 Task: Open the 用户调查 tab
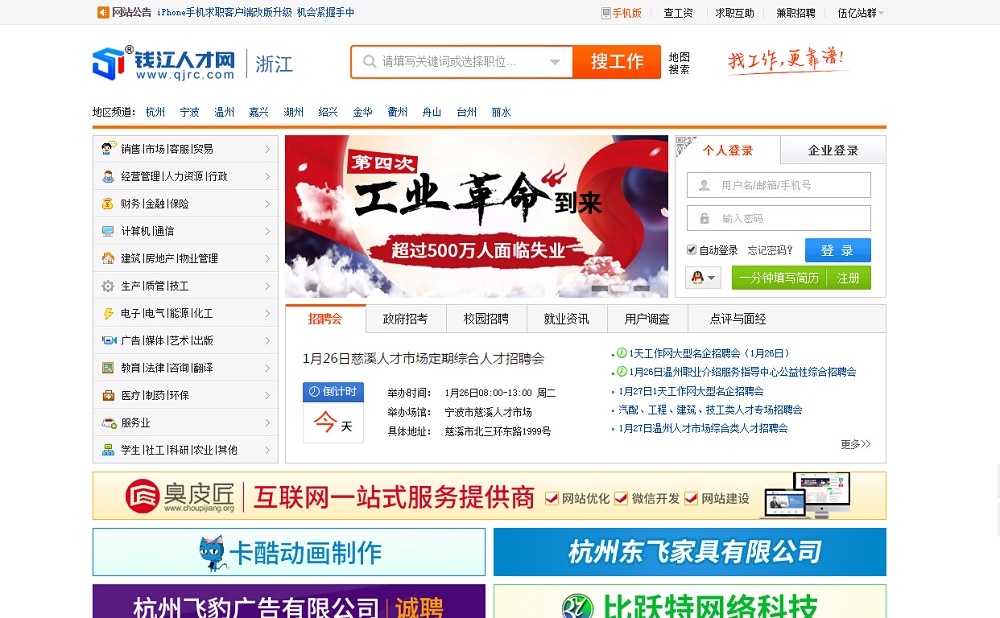coord(647,319)
